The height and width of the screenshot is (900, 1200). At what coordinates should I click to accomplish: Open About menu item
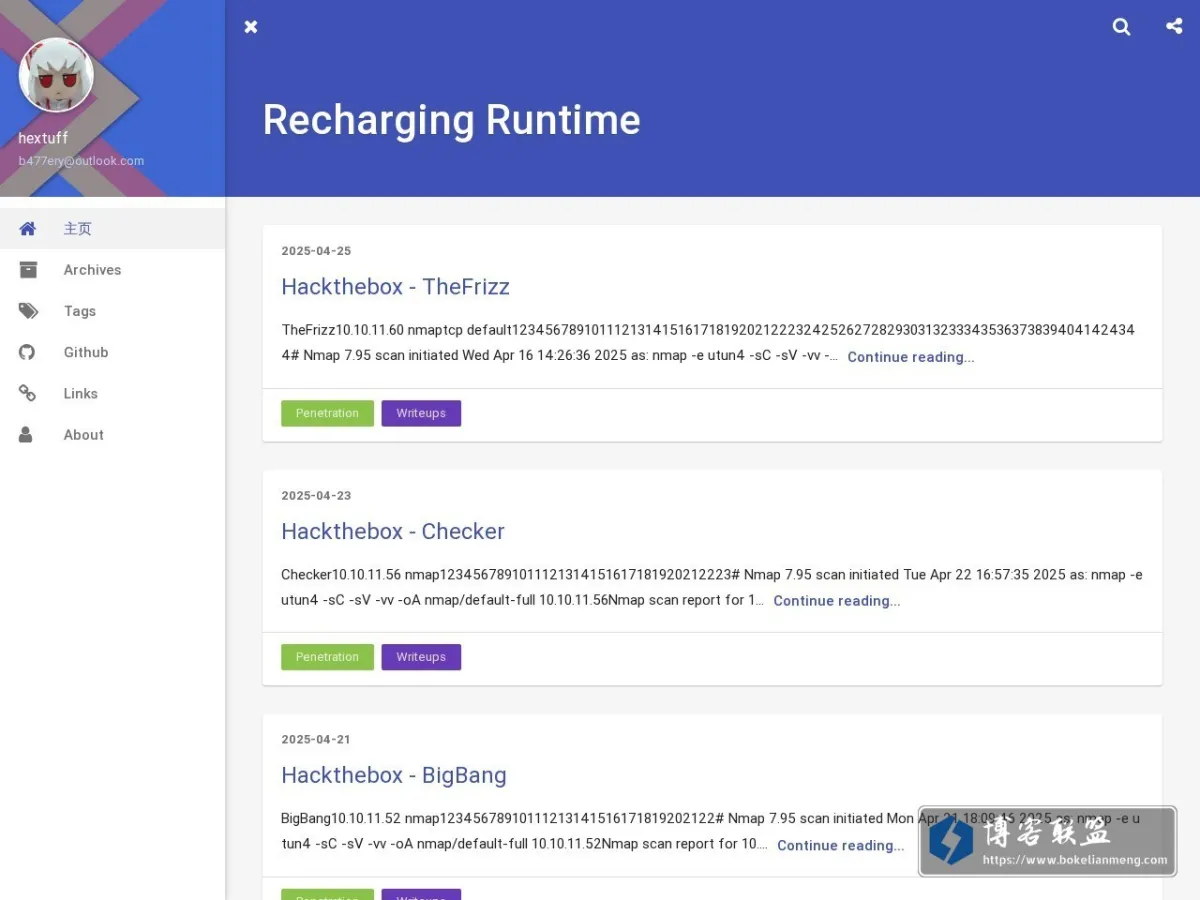tap(112, 435)
